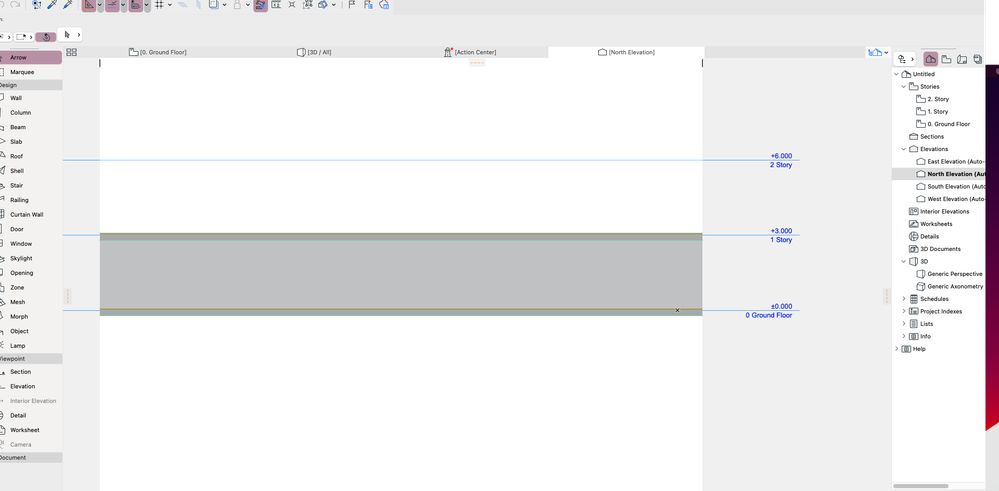Viewport: 999px width, 491px height.
Task: Select the Marquee tool
Action: [31, 72]
